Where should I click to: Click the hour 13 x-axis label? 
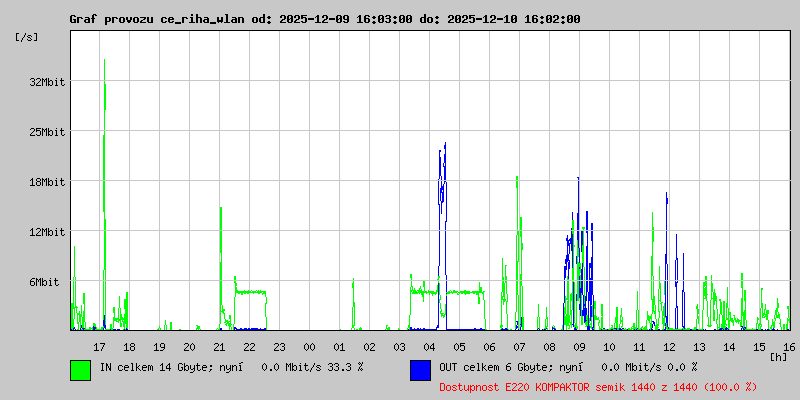coord(699,347)
